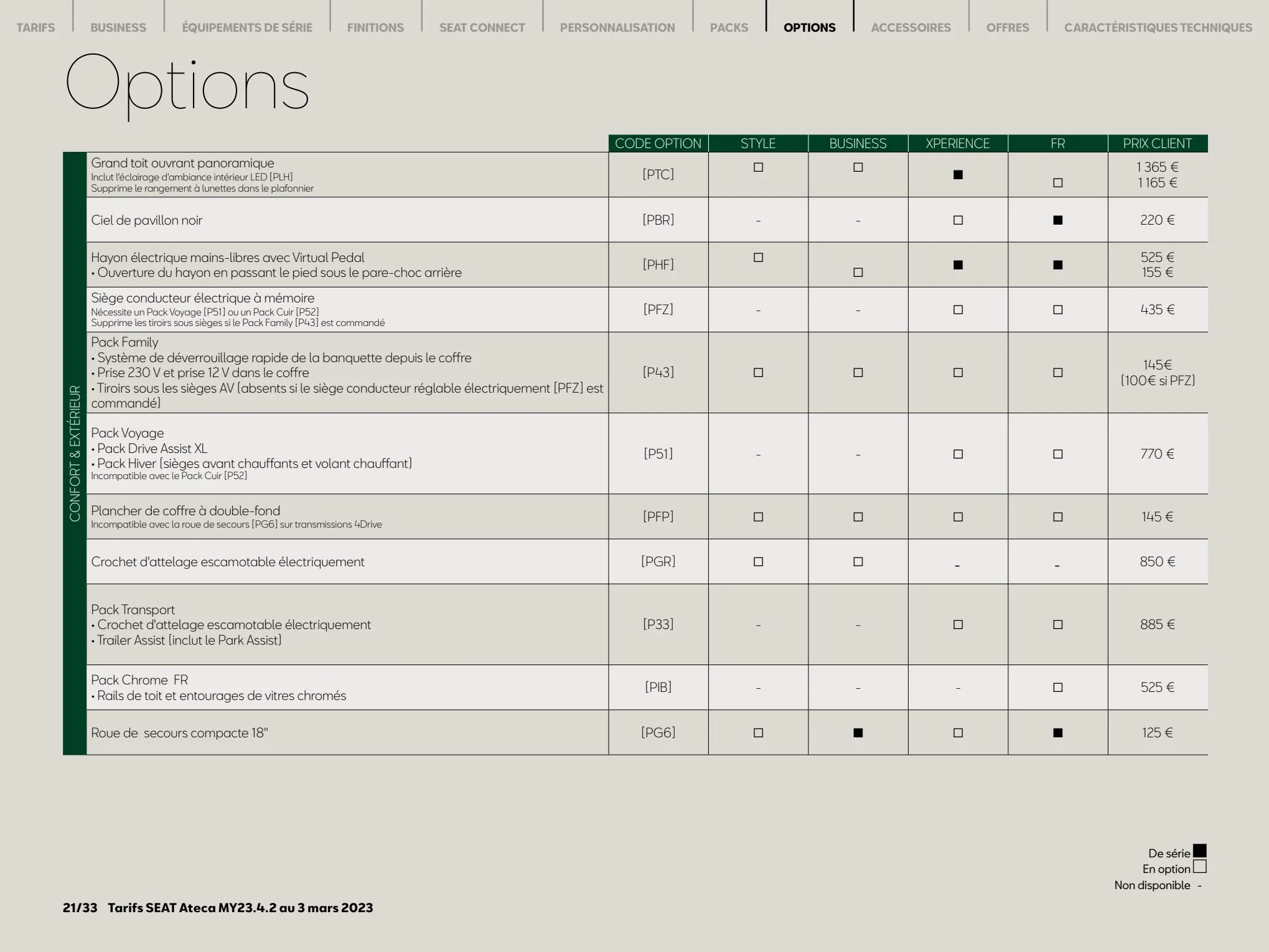Select the PERSONNALISATION tab

pyautogui.click(x=617, y=27)
